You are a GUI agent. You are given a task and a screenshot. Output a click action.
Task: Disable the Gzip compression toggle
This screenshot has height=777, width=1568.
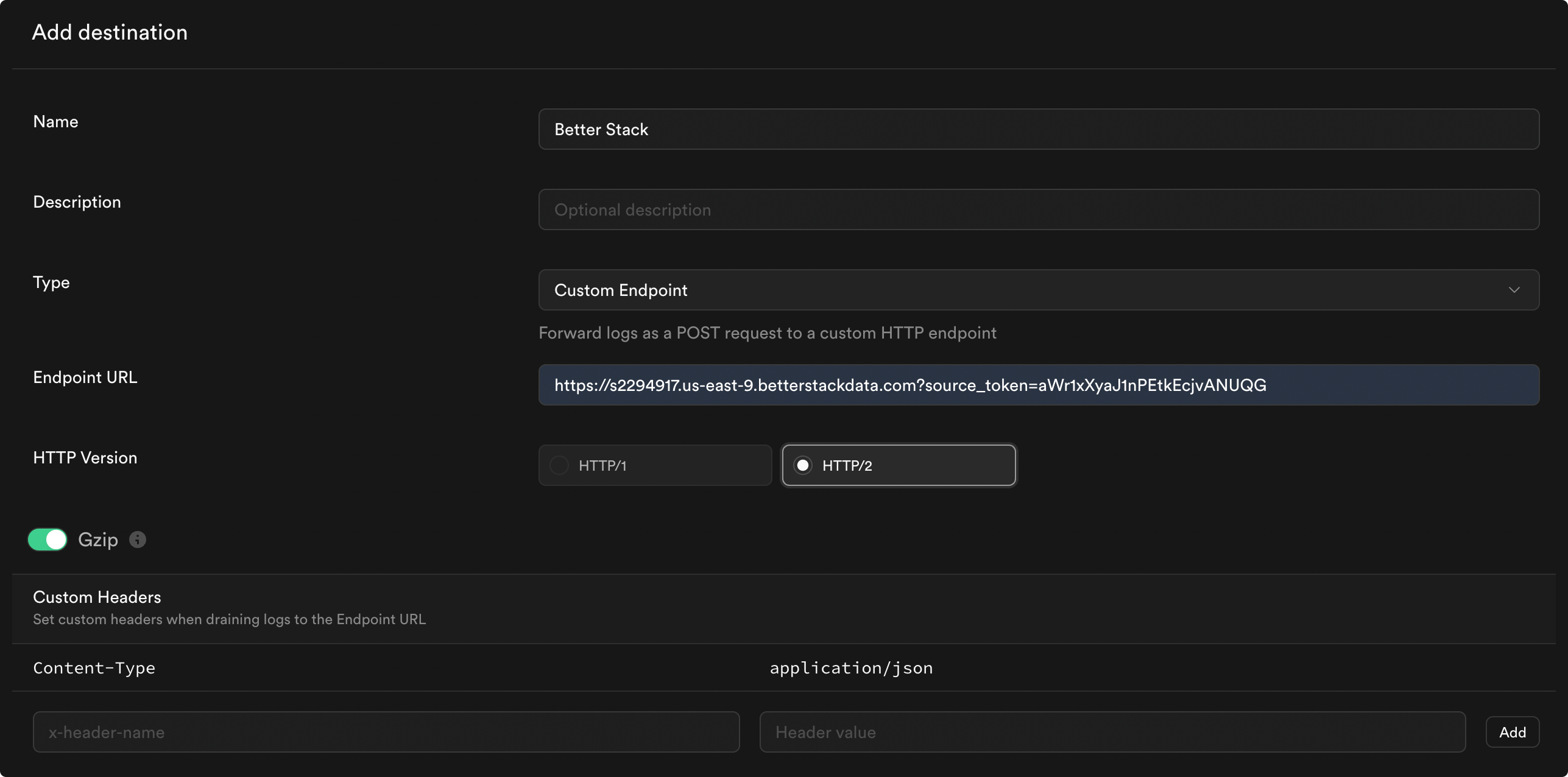click(47, 540)
